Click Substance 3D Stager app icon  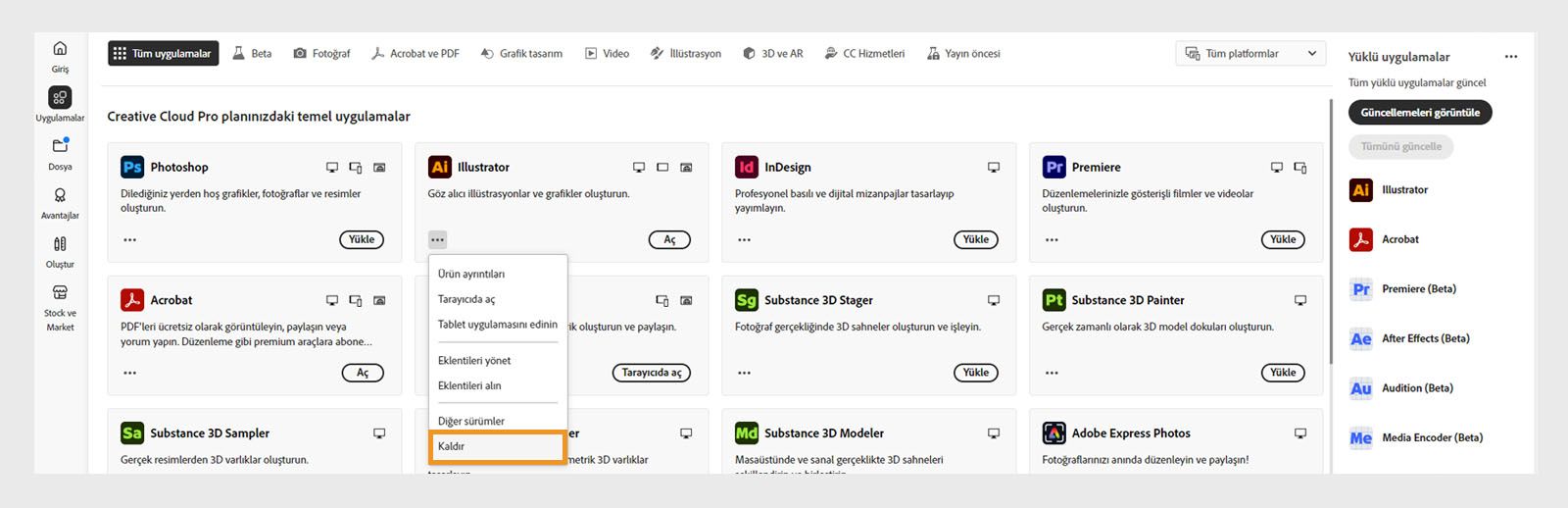click(x=747, y=300)
